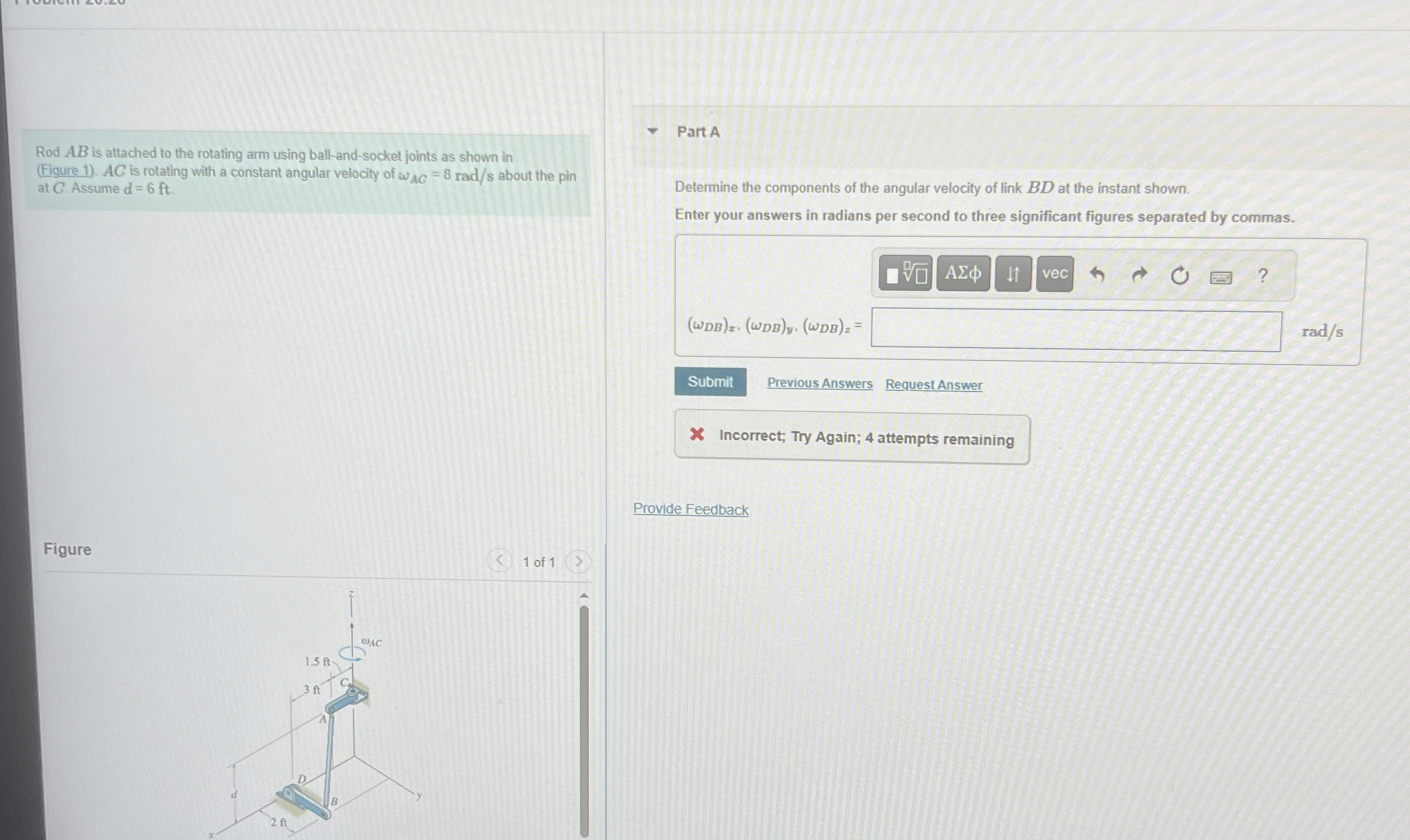Click the math templates square-root icon
Image resolution: width=1410 pixels, height=840 pixels.
(x=905, y=274)
